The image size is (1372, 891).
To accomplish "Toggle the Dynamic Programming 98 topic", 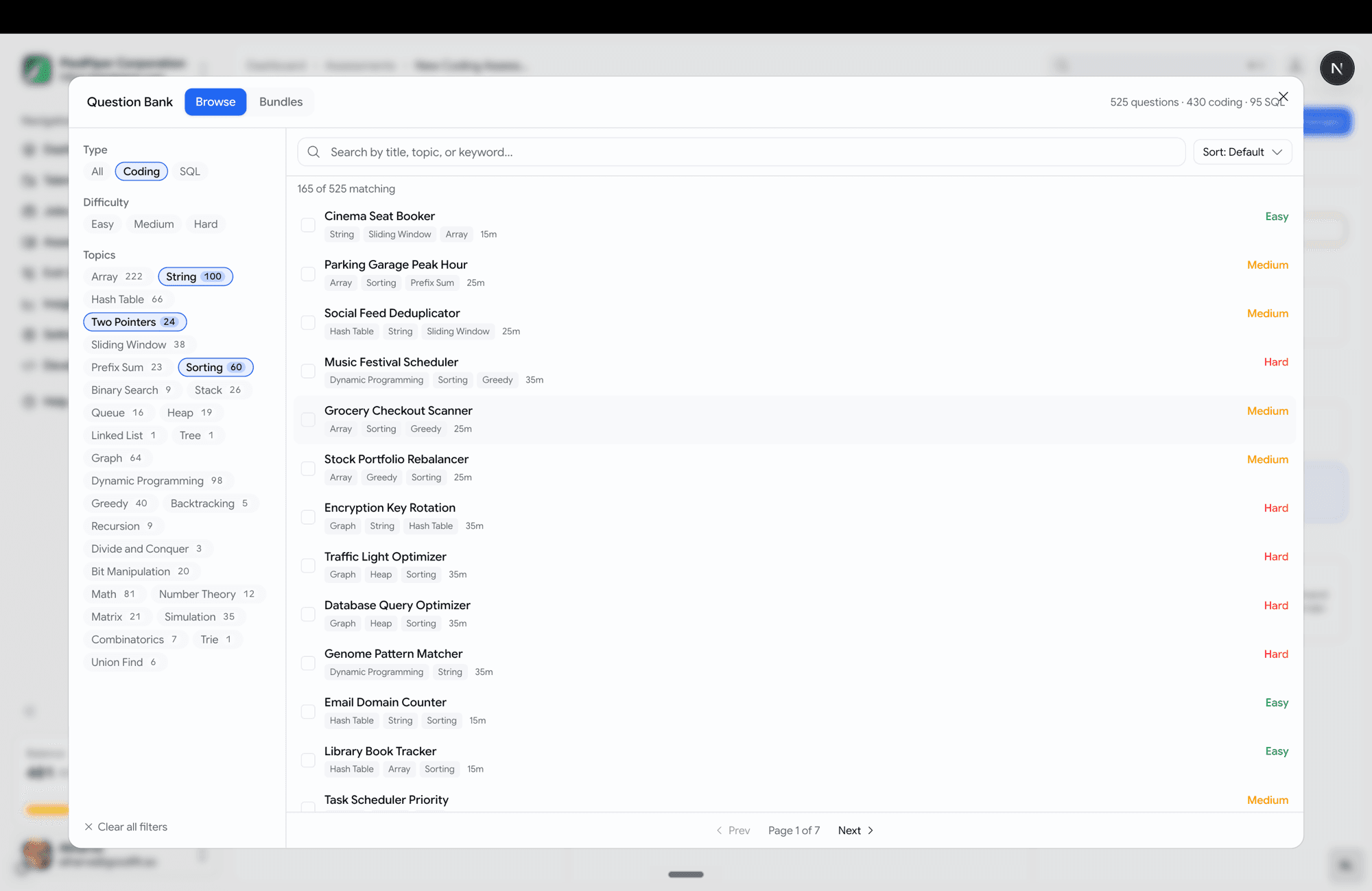I will 157,480.
